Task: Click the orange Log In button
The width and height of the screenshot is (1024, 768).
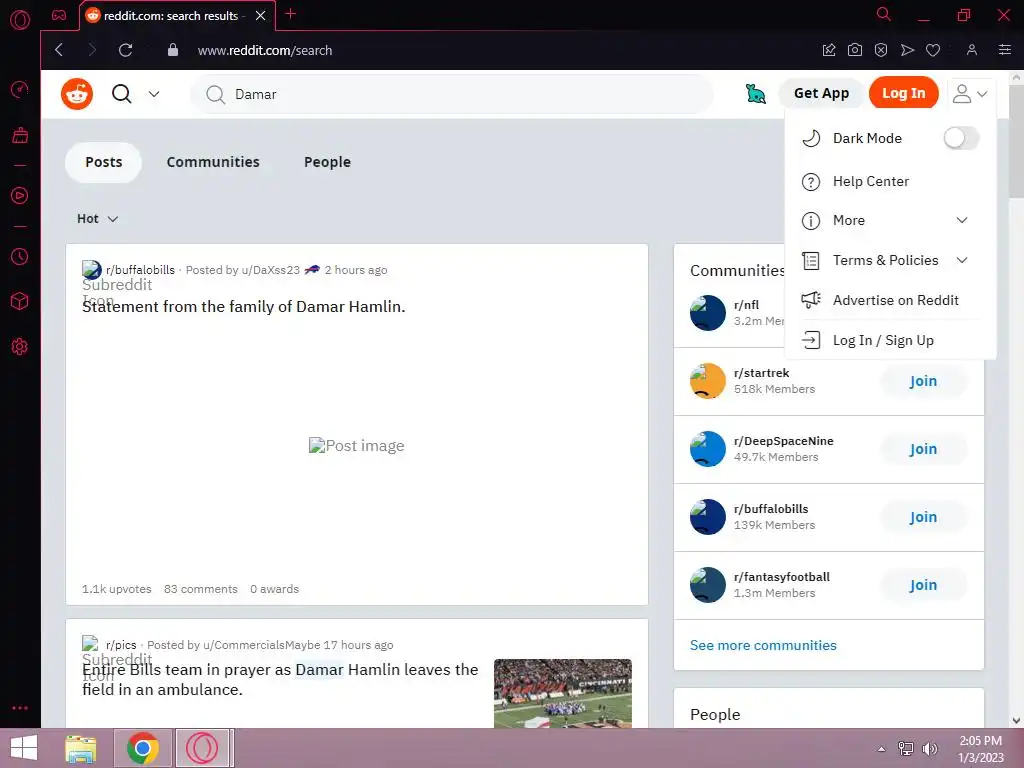Action: click(903, 93)
